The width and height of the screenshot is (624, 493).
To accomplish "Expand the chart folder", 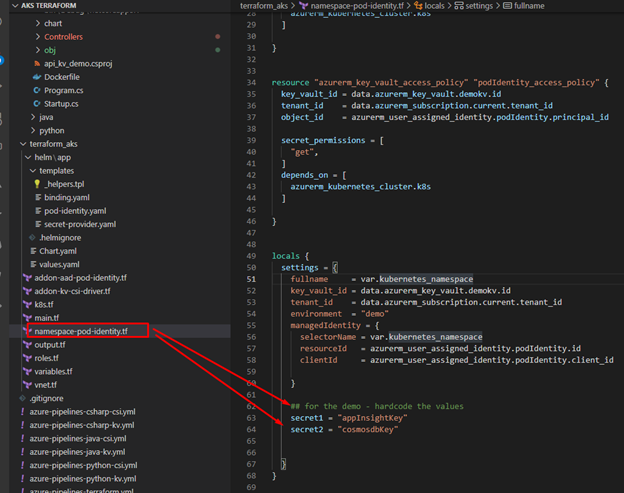I will coord(38,23).
